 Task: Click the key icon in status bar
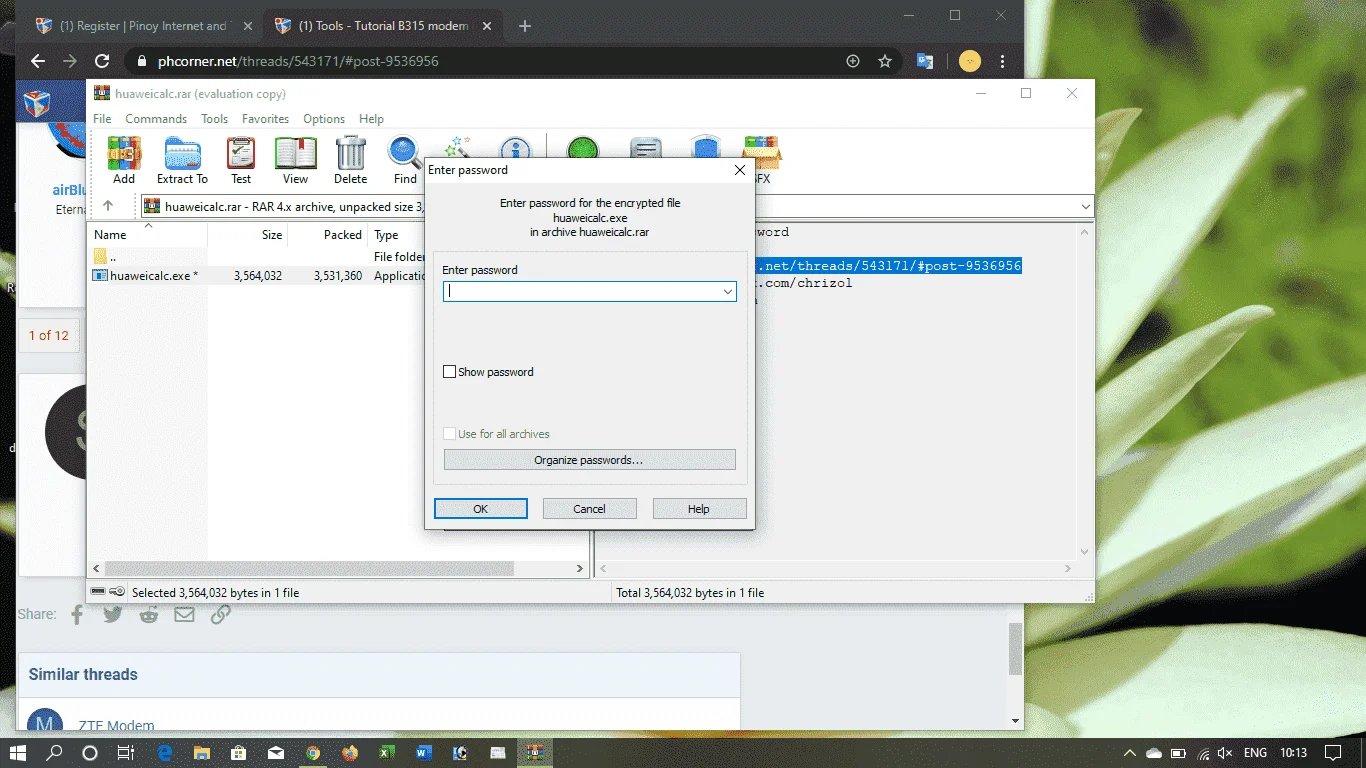117,592
